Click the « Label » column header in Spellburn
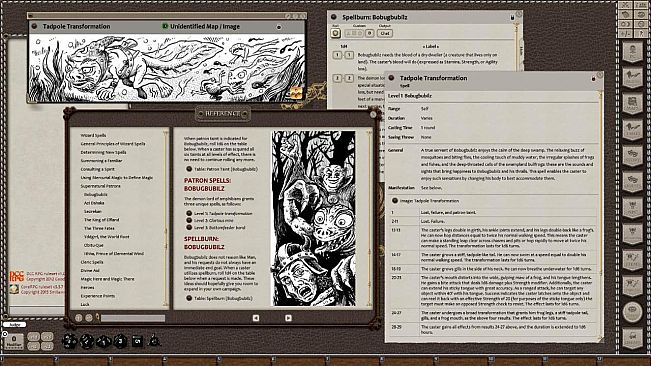Image resolution: width=651 pixels, height=366 pixels. [x=431, y=46]
